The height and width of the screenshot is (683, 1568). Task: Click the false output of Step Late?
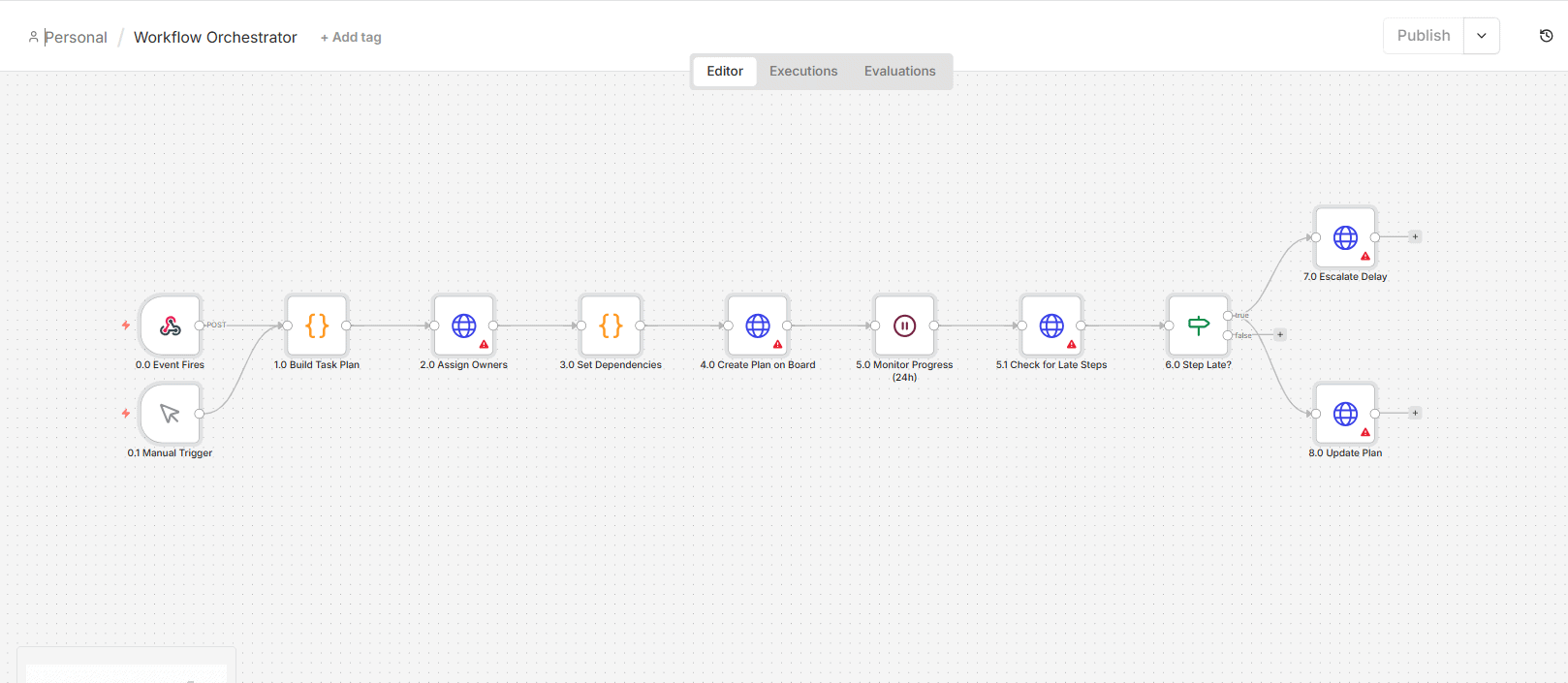click(x=1228, y=335)
